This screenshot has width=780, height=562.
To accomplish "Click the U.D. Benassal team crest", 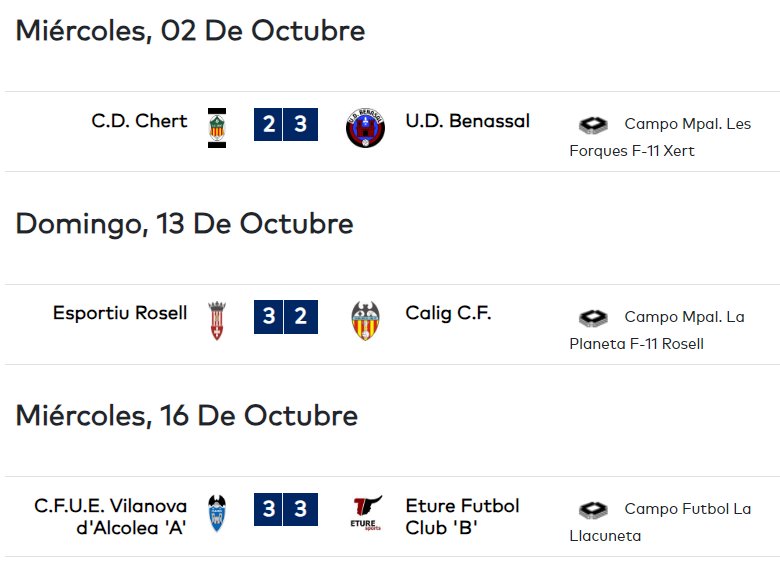I will [365, 128].
